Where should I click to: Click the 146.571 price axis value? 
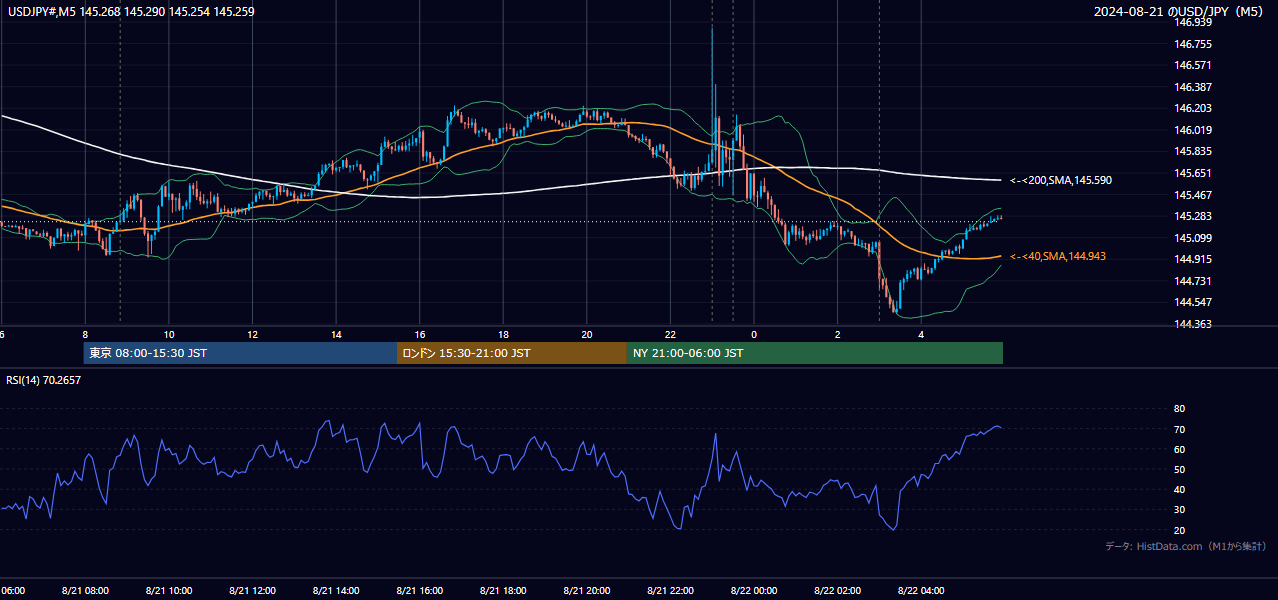click(1193, 65)
